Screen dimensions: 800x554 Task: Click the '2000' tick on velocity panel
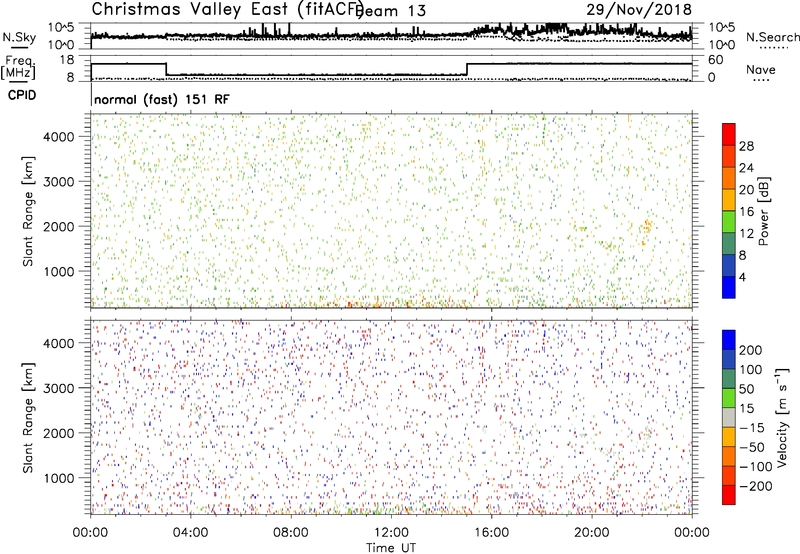click(x=58, y=433)
